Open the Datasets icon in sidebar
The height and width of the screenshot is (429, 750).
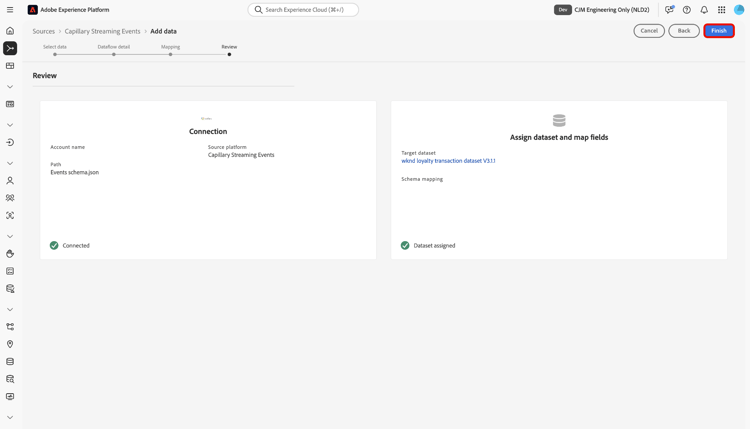[x=10, y=362]
